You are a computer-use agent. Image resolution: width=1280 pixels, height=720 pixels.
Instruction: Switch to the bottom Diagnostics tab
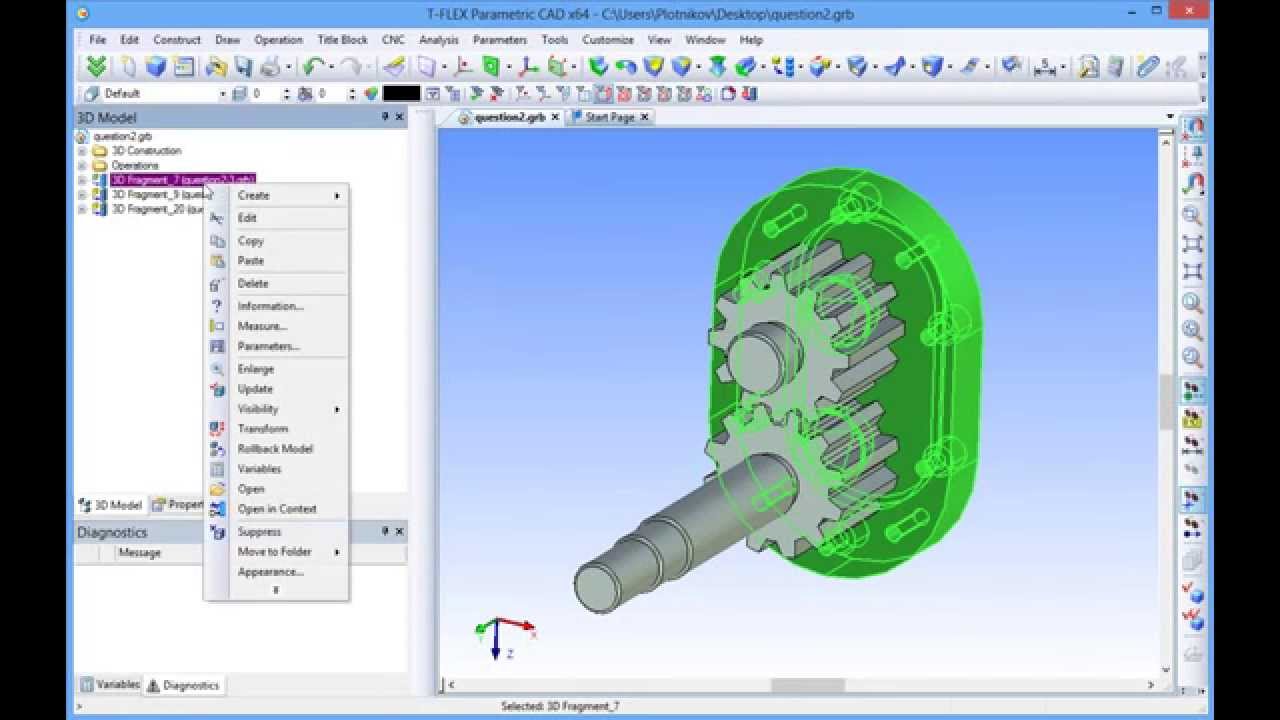(x=183, y=685)
